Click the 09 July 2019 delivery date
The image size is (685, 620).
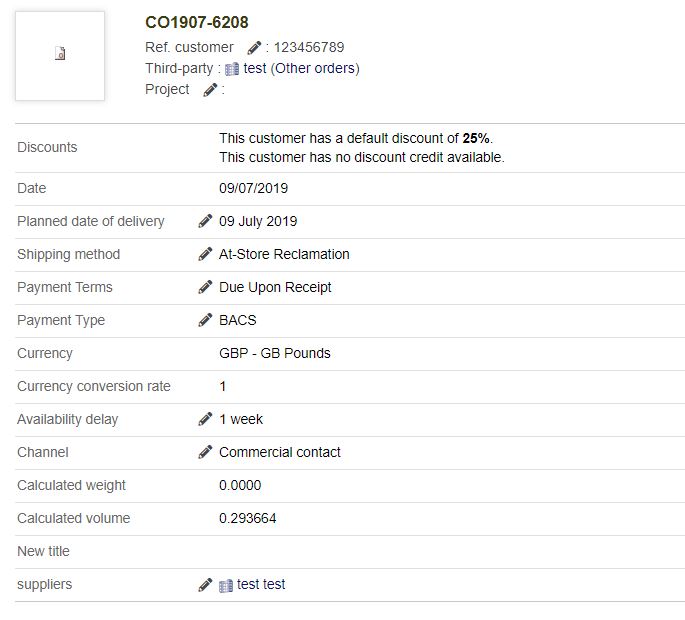[x=258, y=221]
